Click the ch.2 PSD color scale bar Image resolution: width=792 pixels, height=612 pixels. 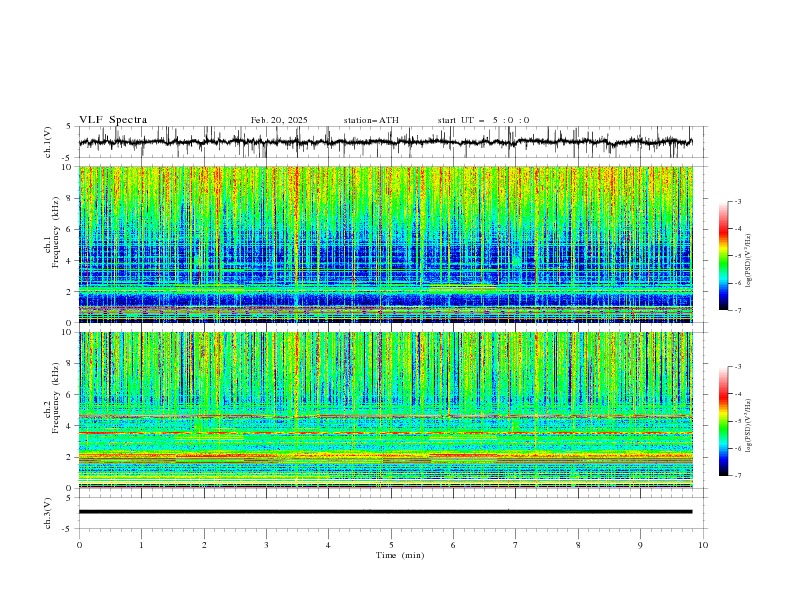[x=723, y=421]
